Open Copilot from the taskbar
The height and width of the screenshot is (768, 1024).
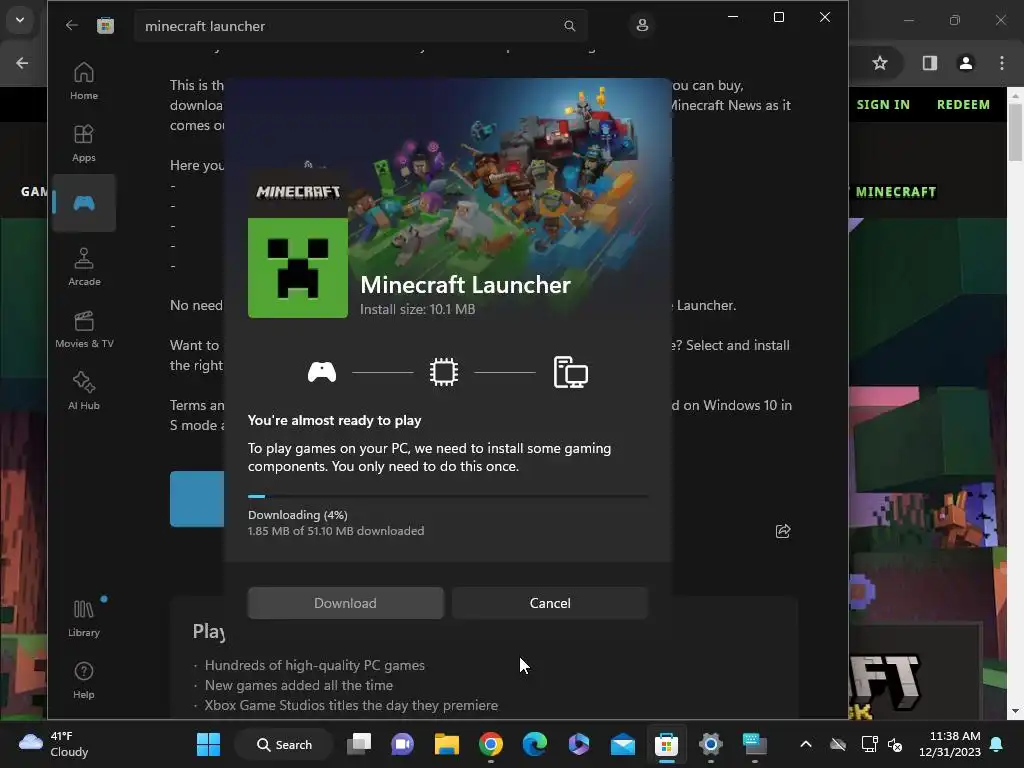tap(579, 744)
